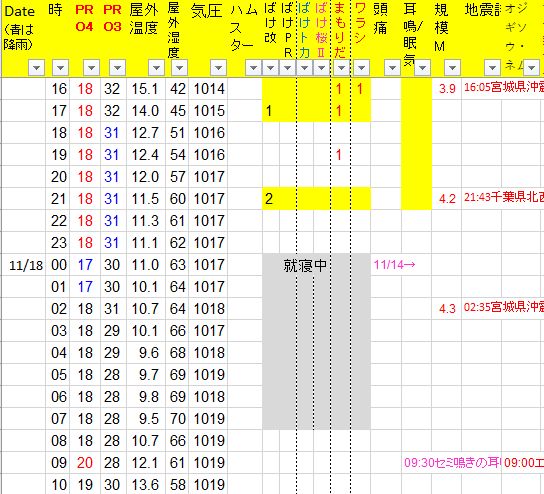The height and width of the screenshot is (494, 544).
Task: Open the 時 column filter dropdown
Action: [60, 68]
